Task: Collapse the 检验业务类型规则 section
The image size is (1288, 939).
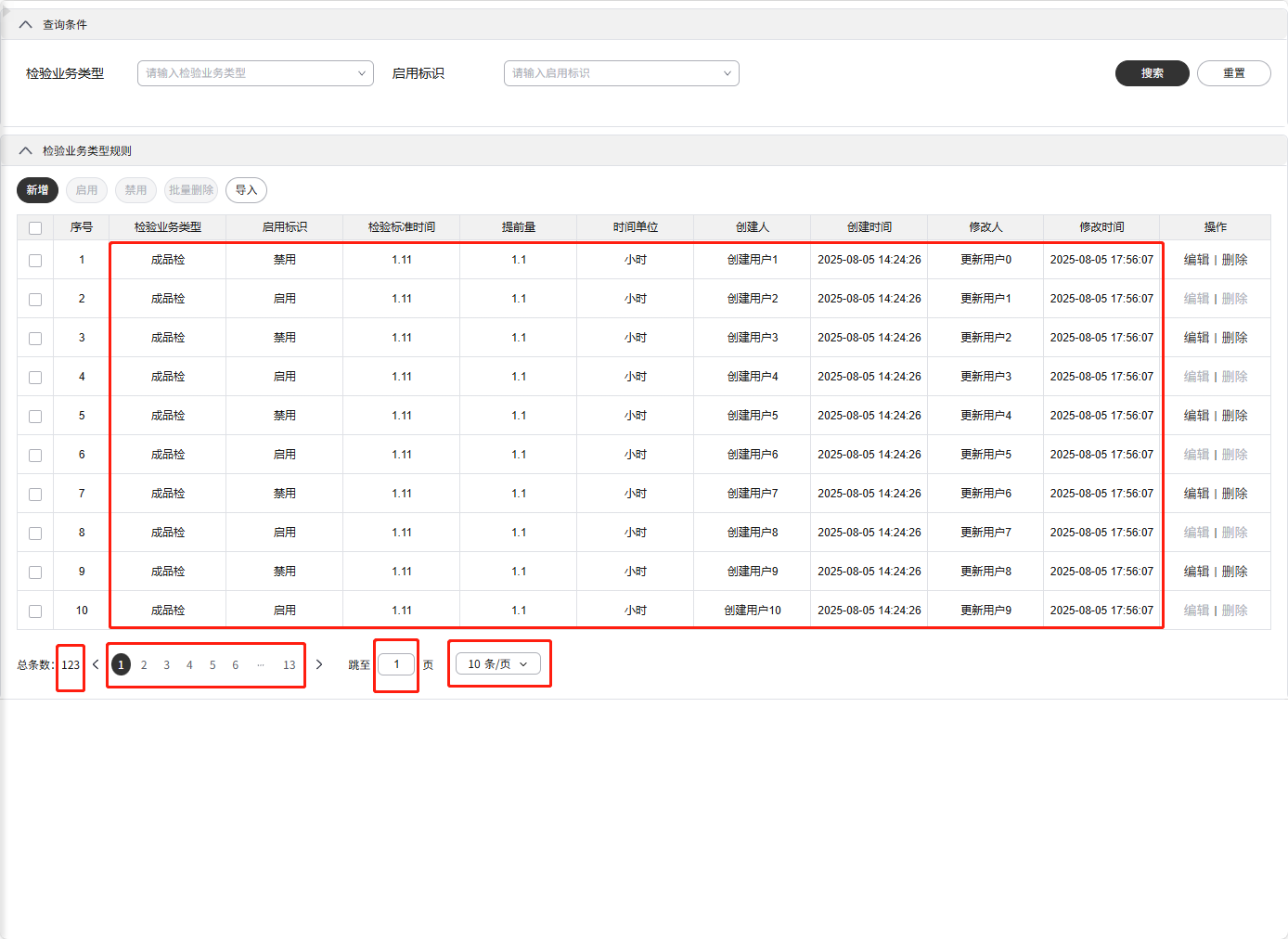Action: coord(26,151)
